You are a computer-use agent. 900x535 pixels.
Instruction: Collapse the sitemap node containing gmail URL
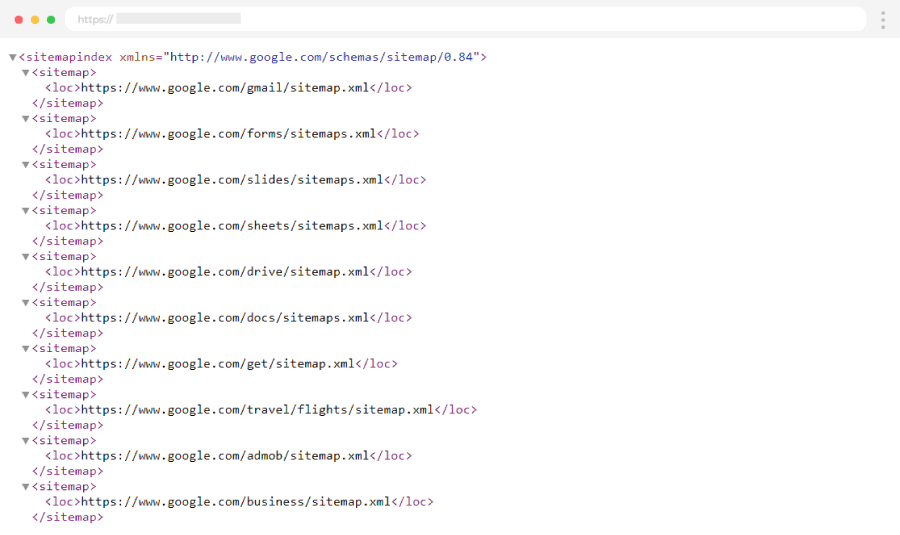pos(26,73)
